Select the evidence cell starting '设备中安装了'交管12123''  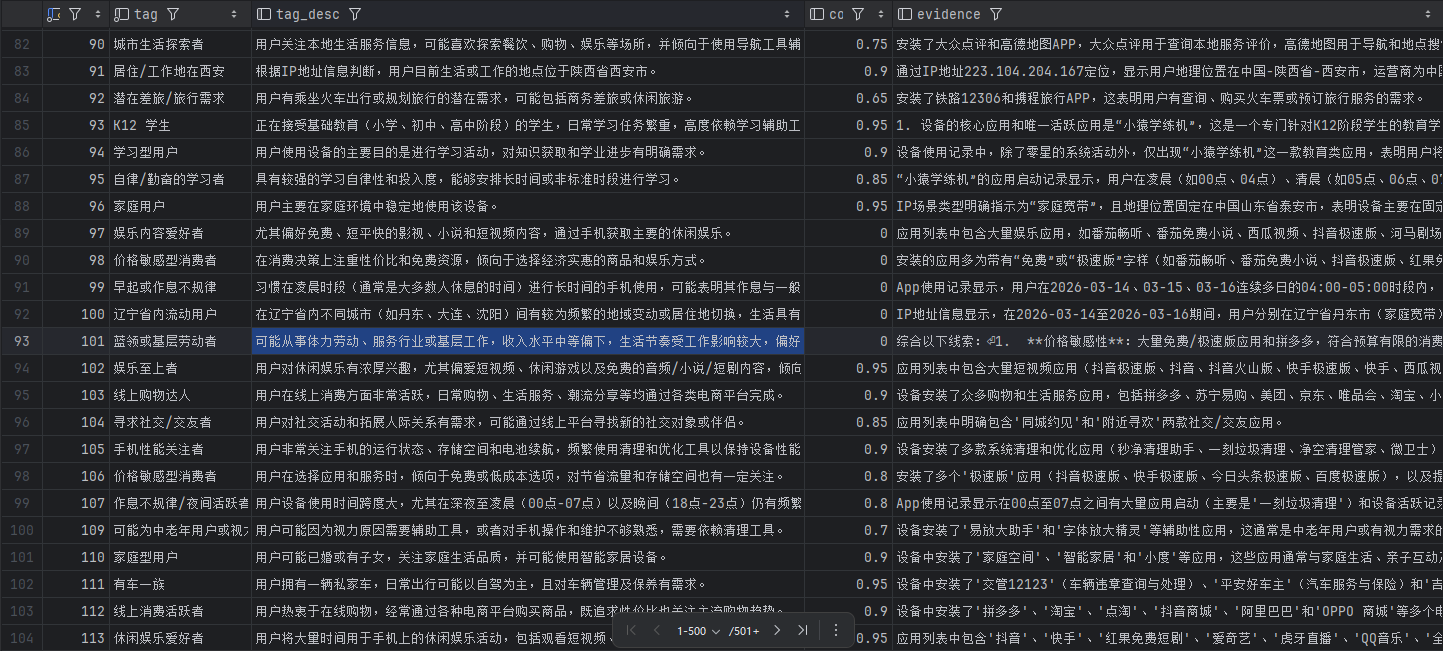1168,584
